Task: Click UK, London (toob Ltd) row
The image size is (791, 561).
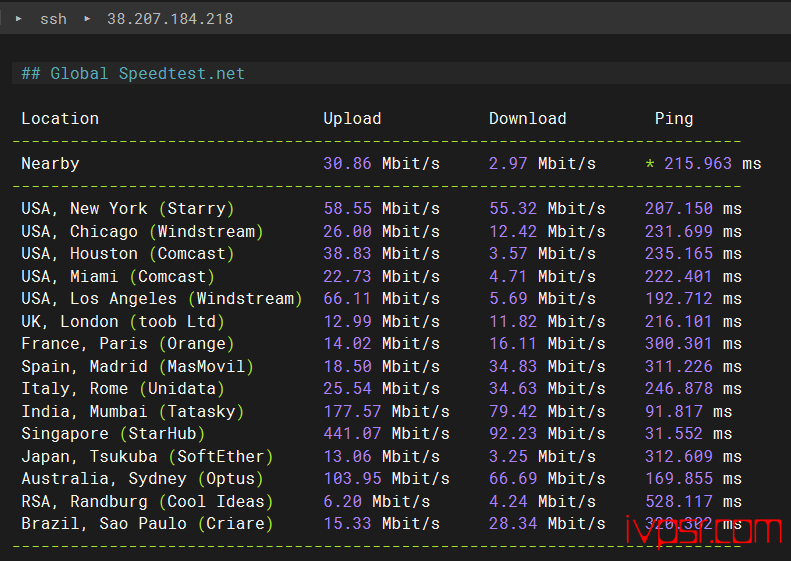Action: pyautogui.click(x=123, y=321)
